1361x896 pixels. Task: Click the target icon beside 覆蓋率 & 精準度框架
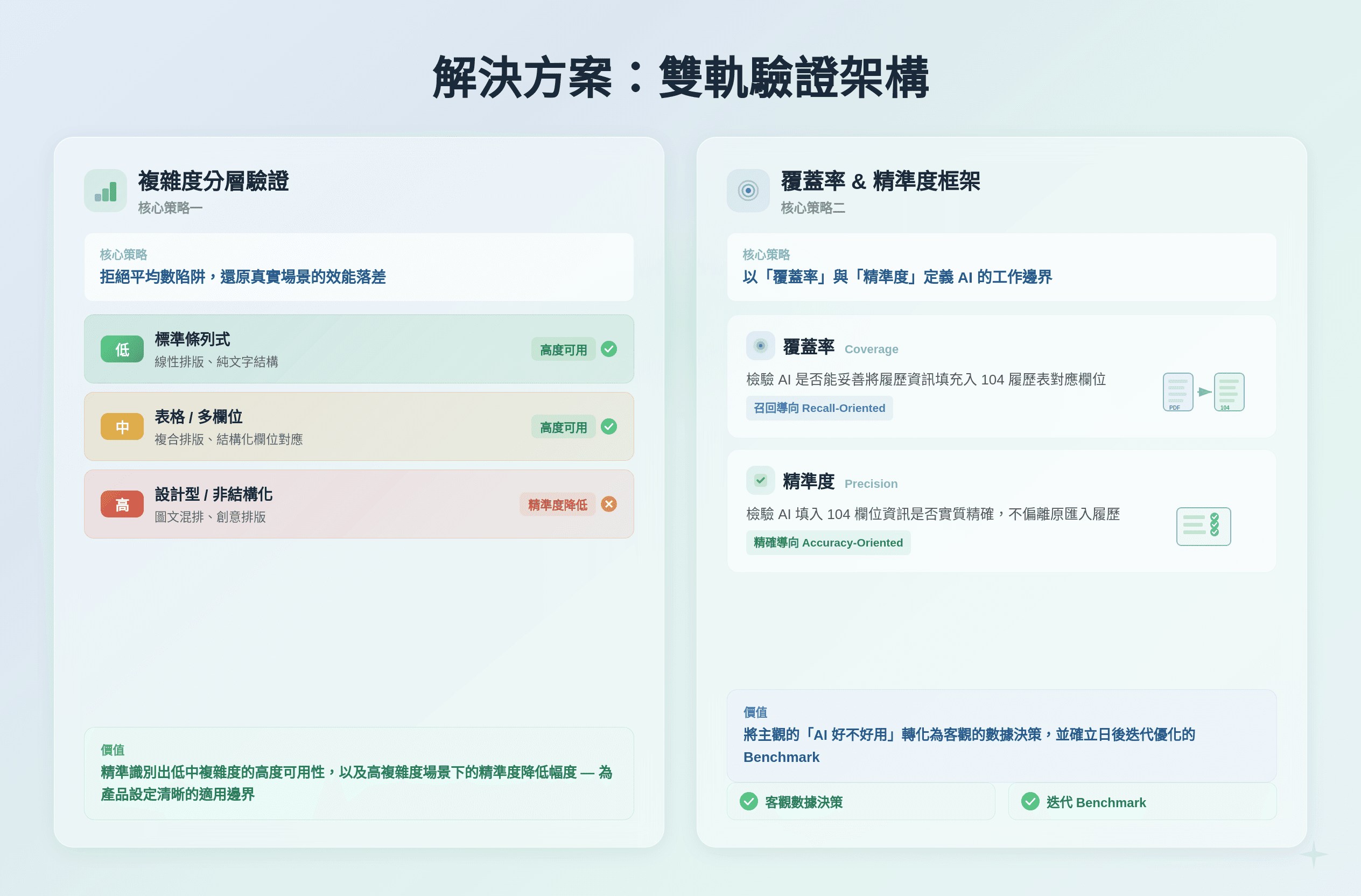point(748,191)
